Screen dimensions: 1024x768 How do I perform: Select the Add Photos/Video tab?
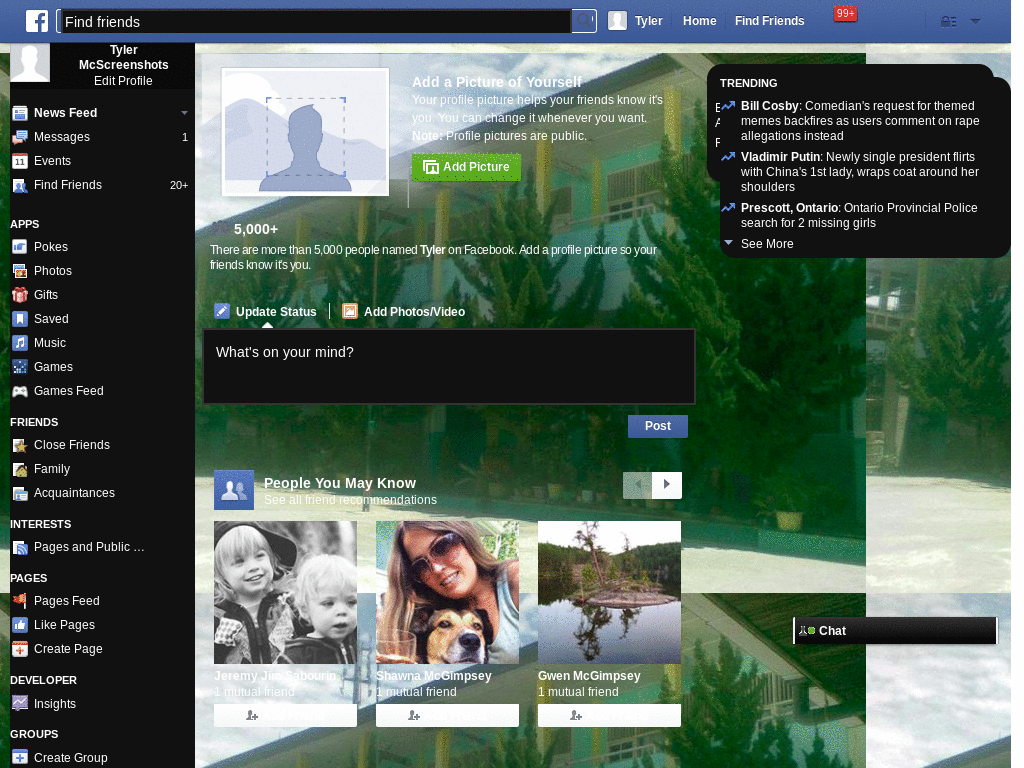coord(404,312)
